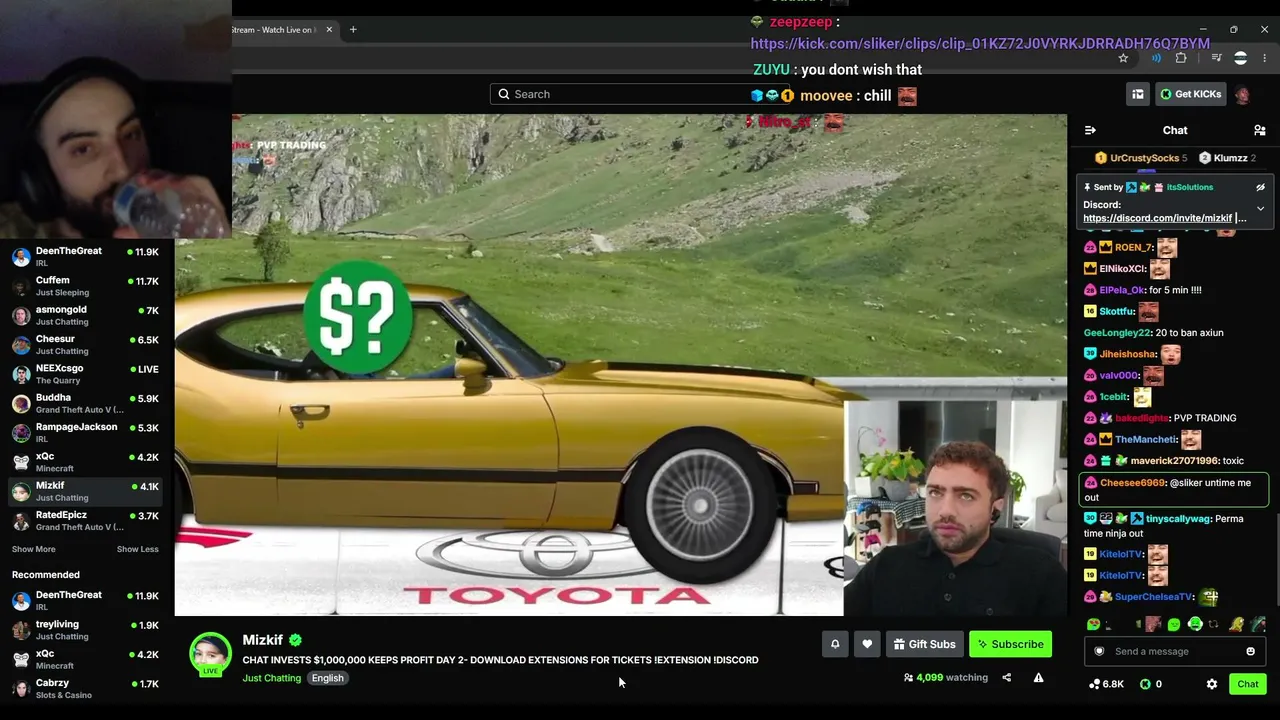Hide the pinned message with the crossed-eye icon

point(1260,187)
